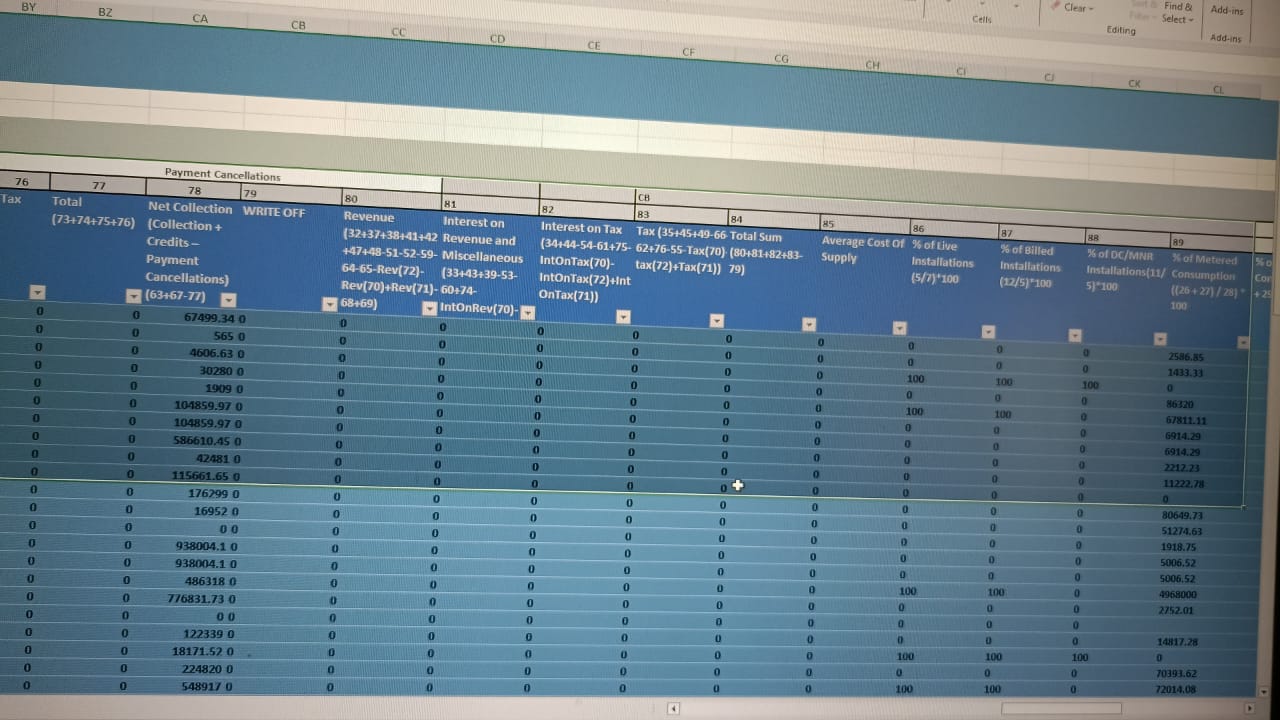Image resolution: width=1280 pixels, height=720 pixels.
Task: Open filter dropdown for % of Billed Installations
Action: point(1075,336)
